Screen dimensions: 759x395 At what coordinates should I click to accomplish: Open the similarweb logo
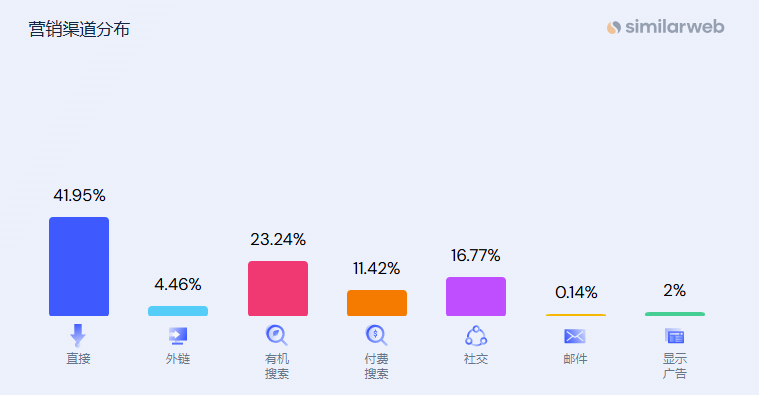pos(666,27)
